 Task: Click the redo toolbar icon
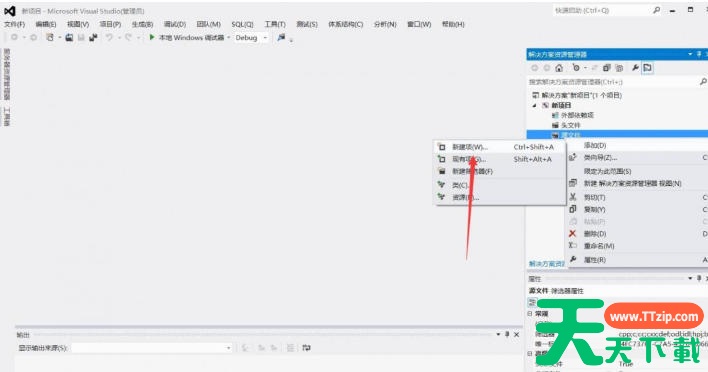pyautogui.click(x=129, y=37)
